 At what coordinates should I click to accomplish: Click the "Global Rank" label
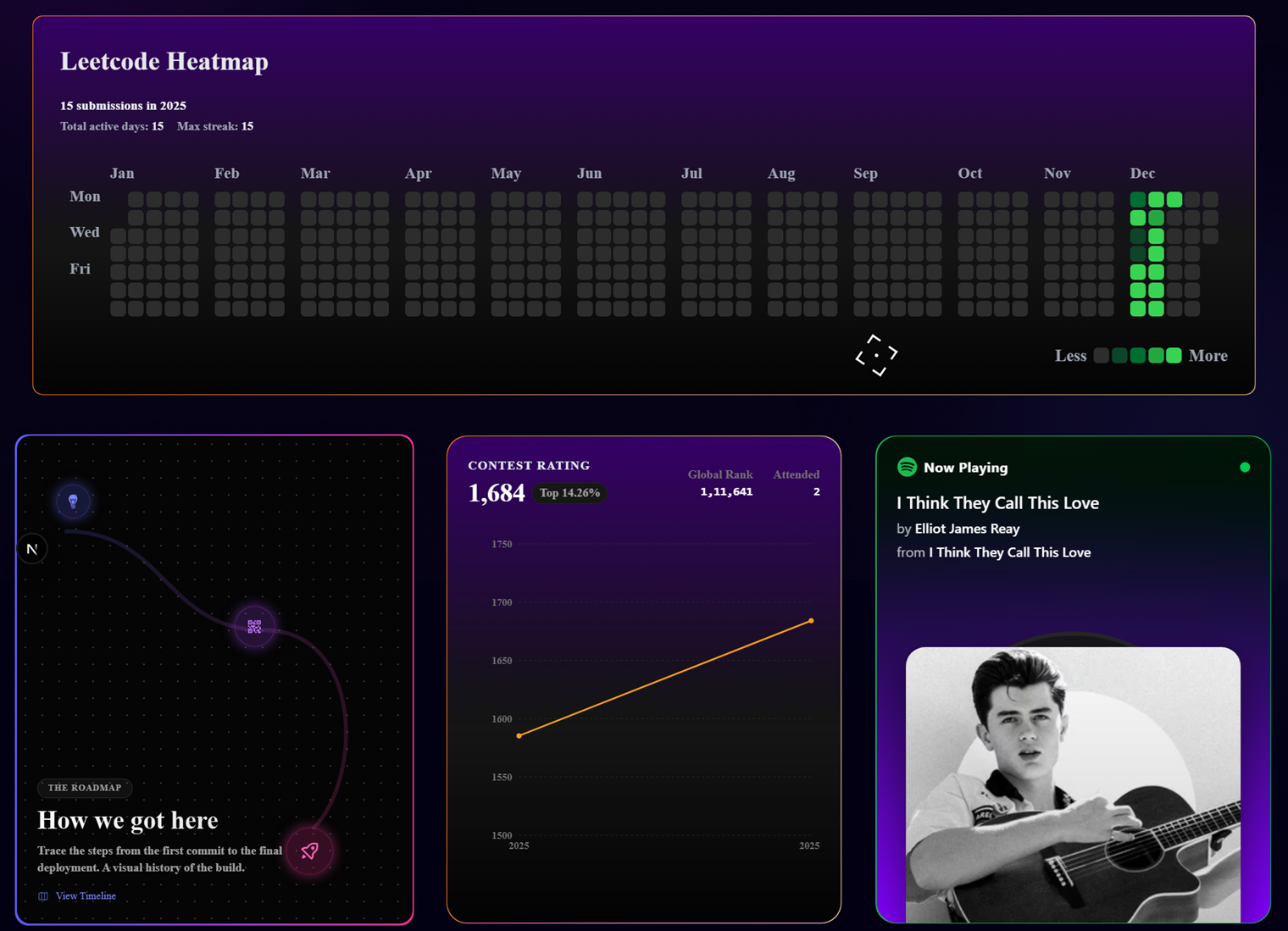720,474
